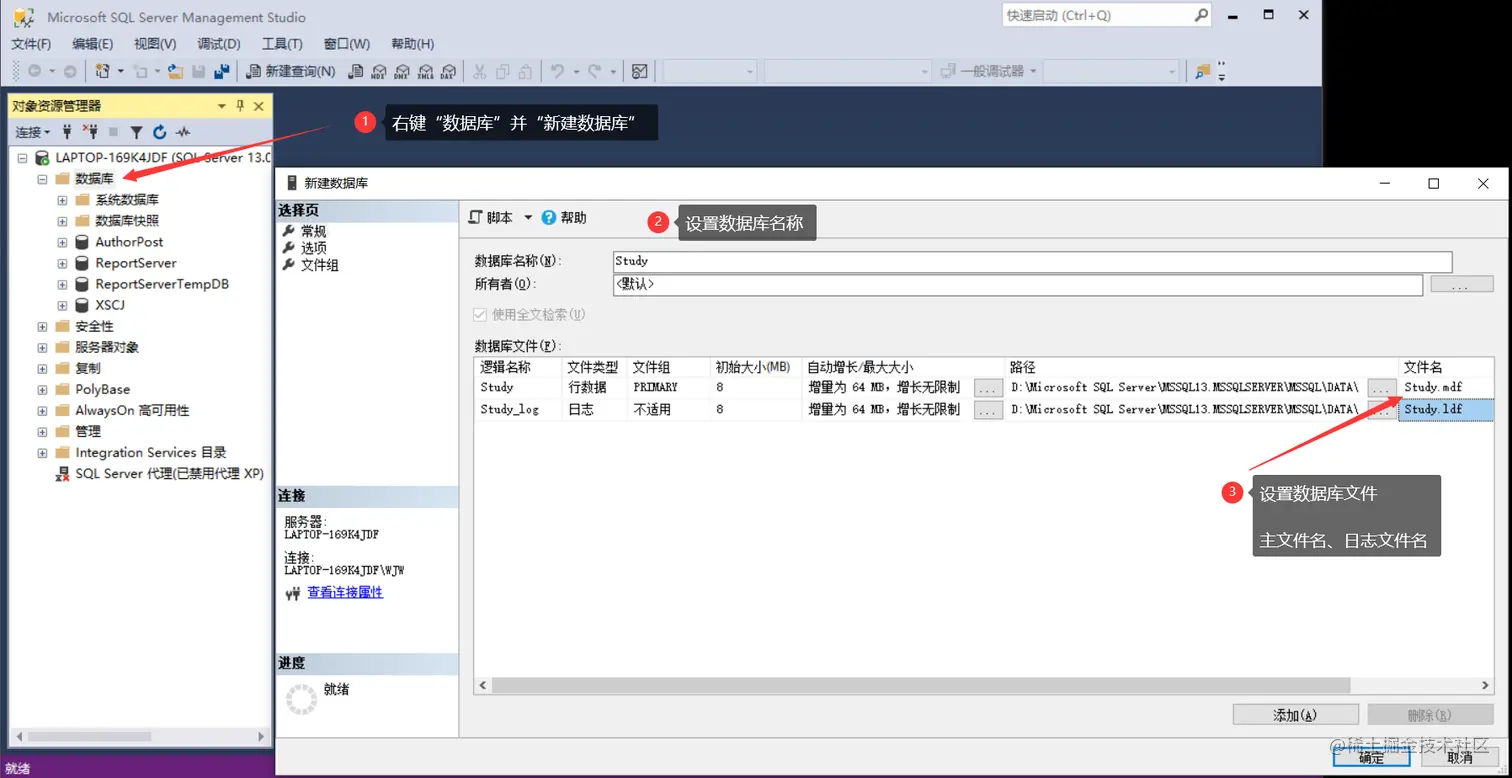Click the XMLA query icon
Viewport: 1512px width, 778px height.
(x=425, y=71)
